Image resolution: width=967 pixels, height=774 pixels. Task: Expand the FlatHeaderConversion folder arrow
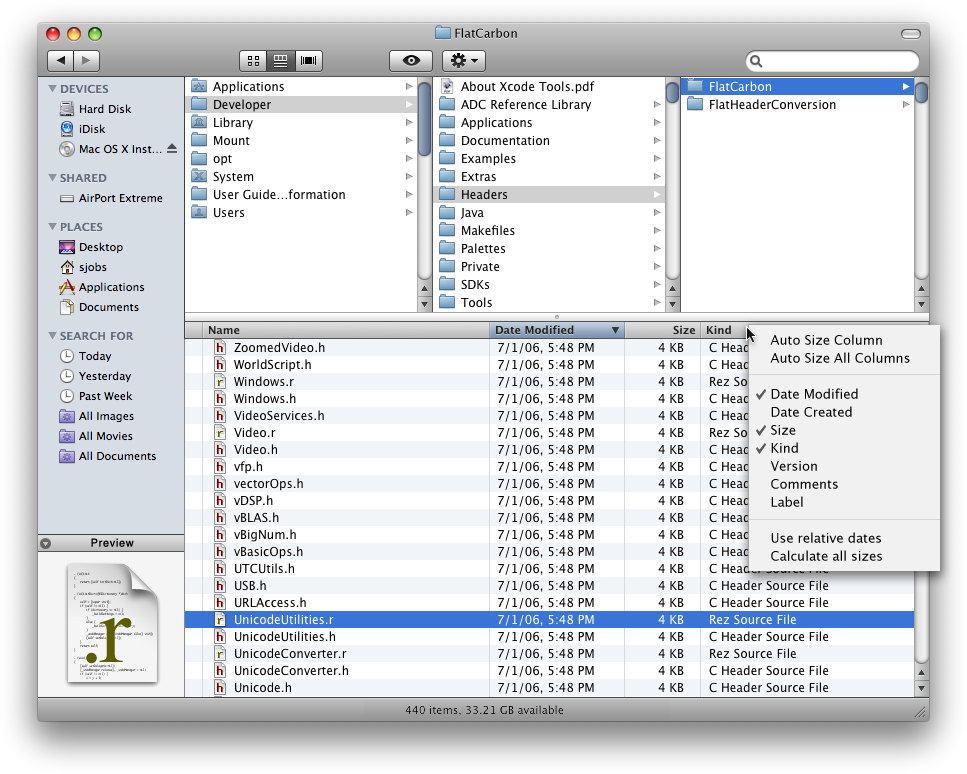coord(905,105)
